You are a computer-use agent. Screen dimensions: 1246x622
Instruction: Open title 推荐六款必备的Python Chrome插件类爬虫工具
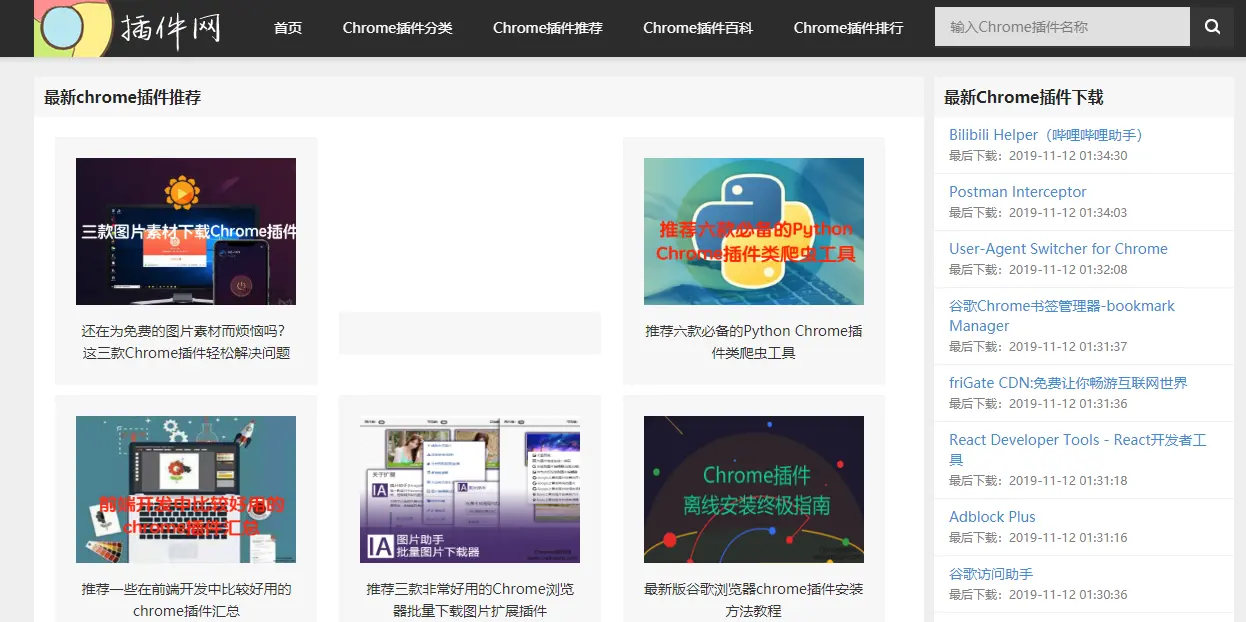click(754, 341)
